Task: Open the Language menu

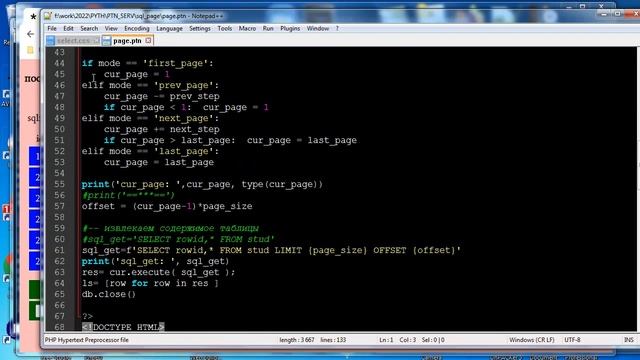Action: (x=169, y=29)
